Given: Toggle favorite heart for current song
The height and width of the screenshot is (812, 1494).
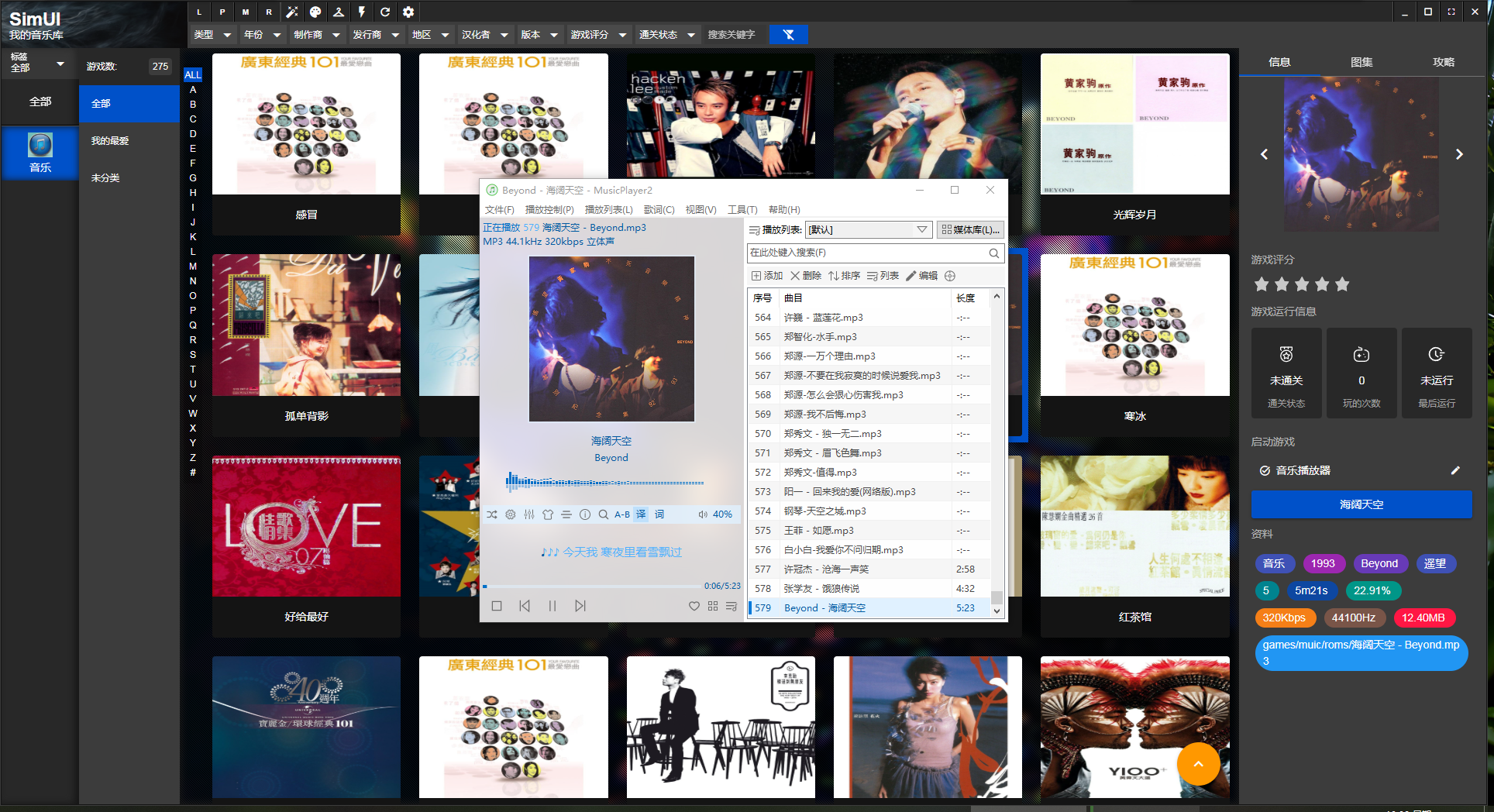Looking at the screenshot, I should [694, 606].
